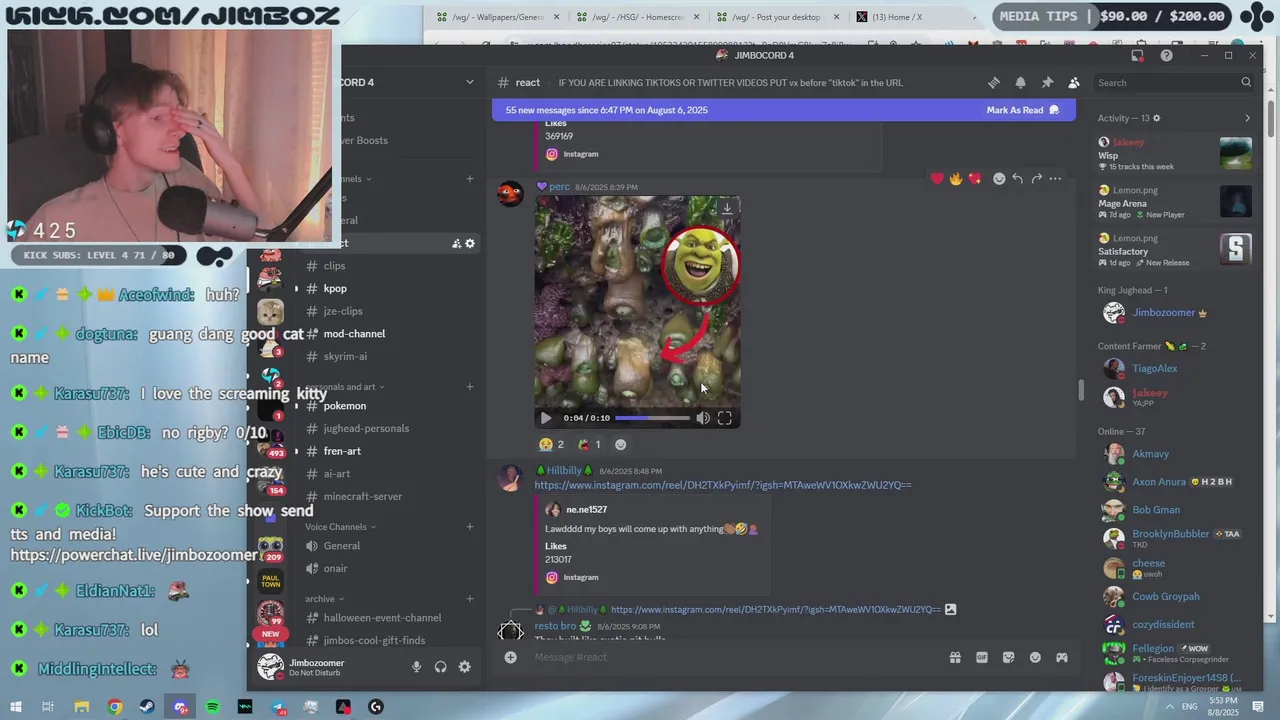Image resolution: width=1280 pixels, height=720 pixels.
Task: Open pinned messages pin icon
Action: [x=1047, y=83]
